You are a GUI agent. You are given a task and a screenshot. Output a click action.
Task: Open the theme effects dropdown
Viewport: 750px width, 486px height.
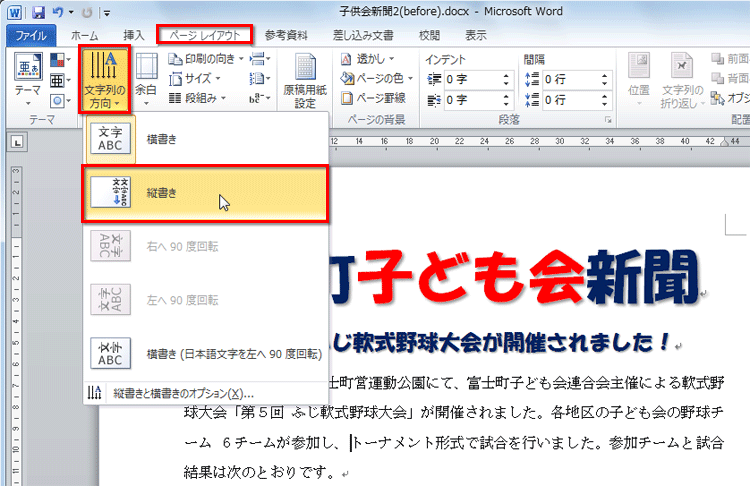(61, 101)
